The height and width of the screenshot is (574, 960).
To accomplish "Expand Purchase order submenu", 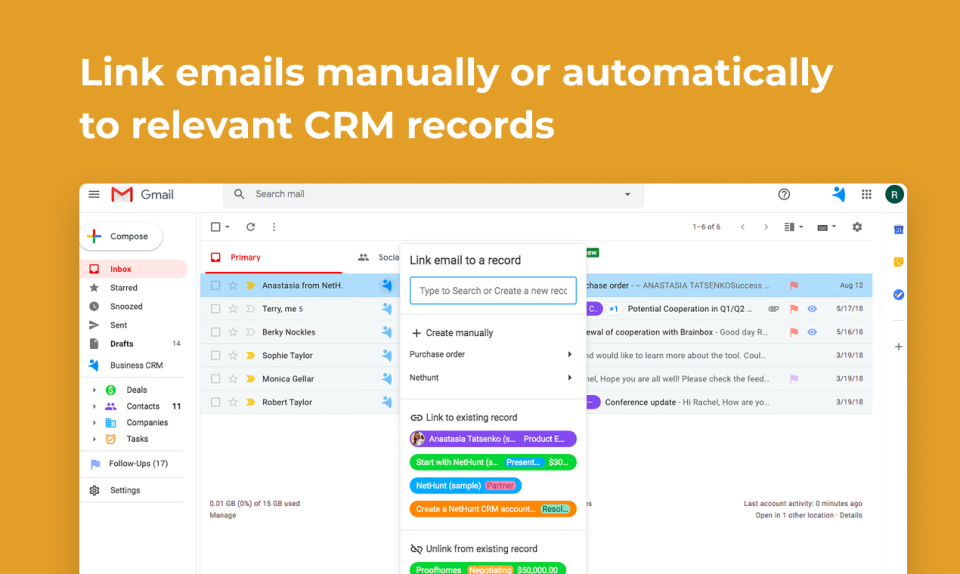I will point(569,354).
